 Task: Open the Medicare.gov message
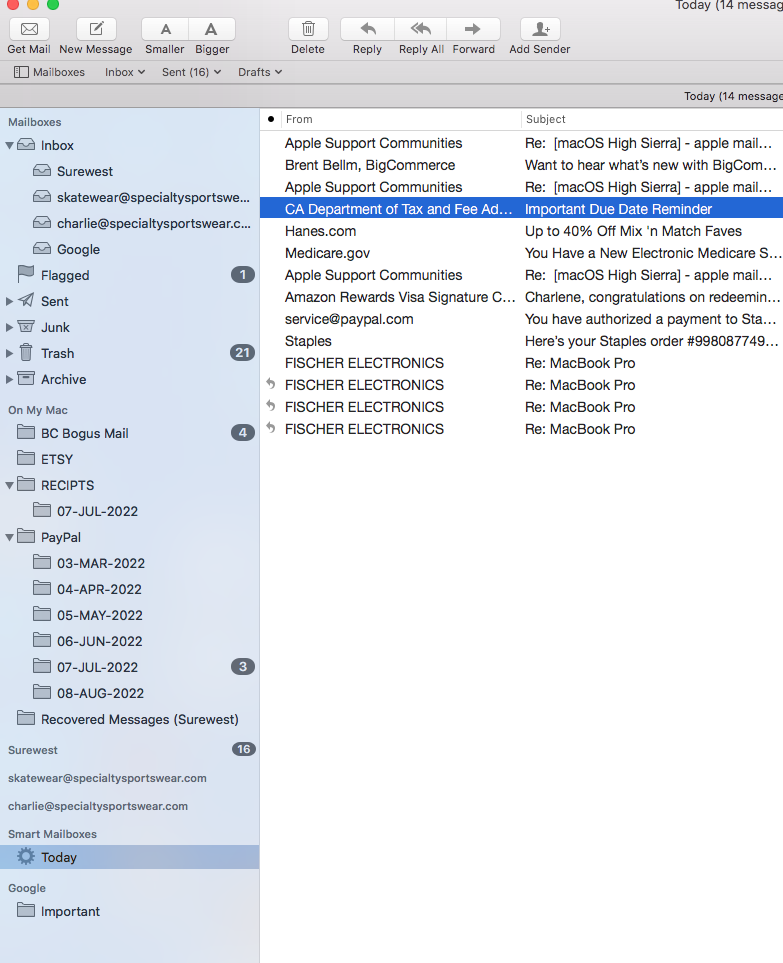coord(521,254)
